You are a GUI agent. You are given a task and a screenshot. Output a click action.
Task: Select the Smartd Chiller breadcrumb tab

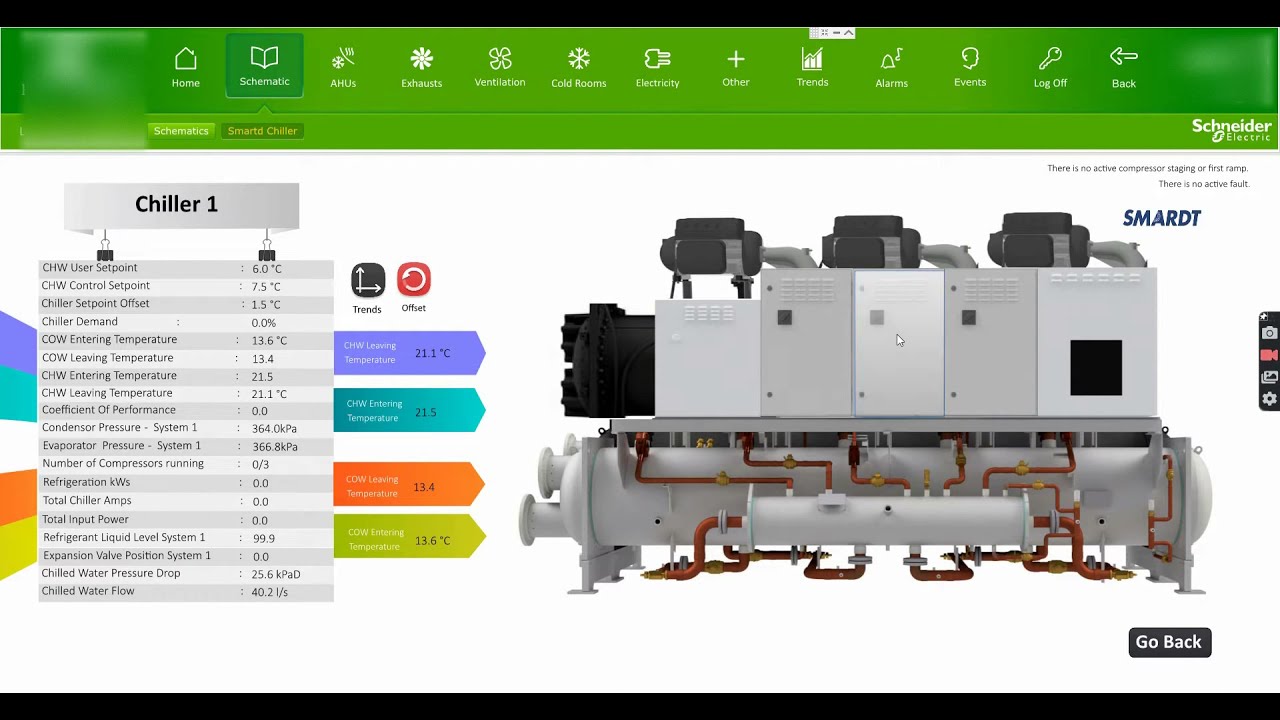tap(262, 131)
